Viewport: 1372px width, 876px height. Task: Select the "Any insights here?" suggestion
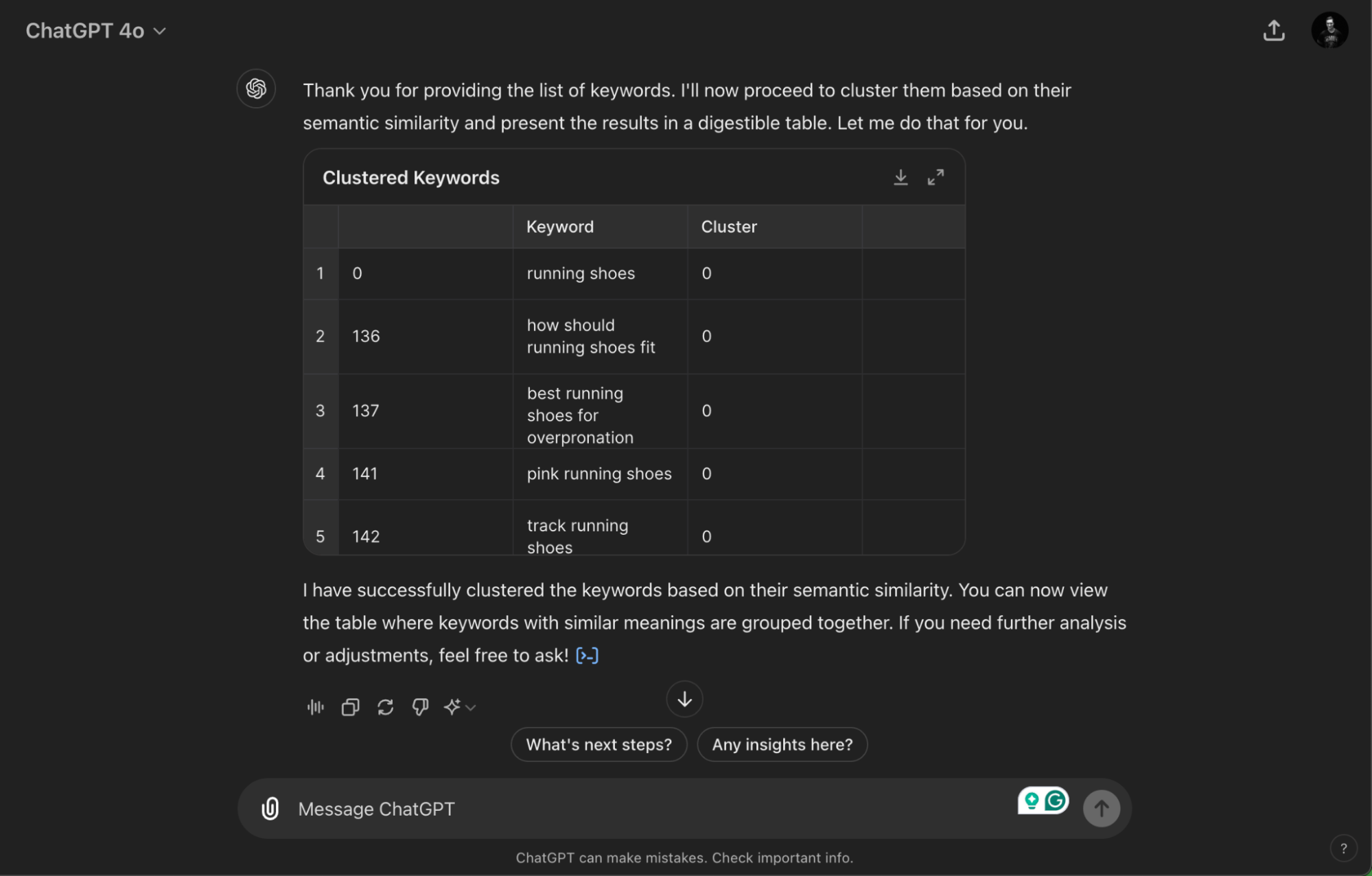782,744
